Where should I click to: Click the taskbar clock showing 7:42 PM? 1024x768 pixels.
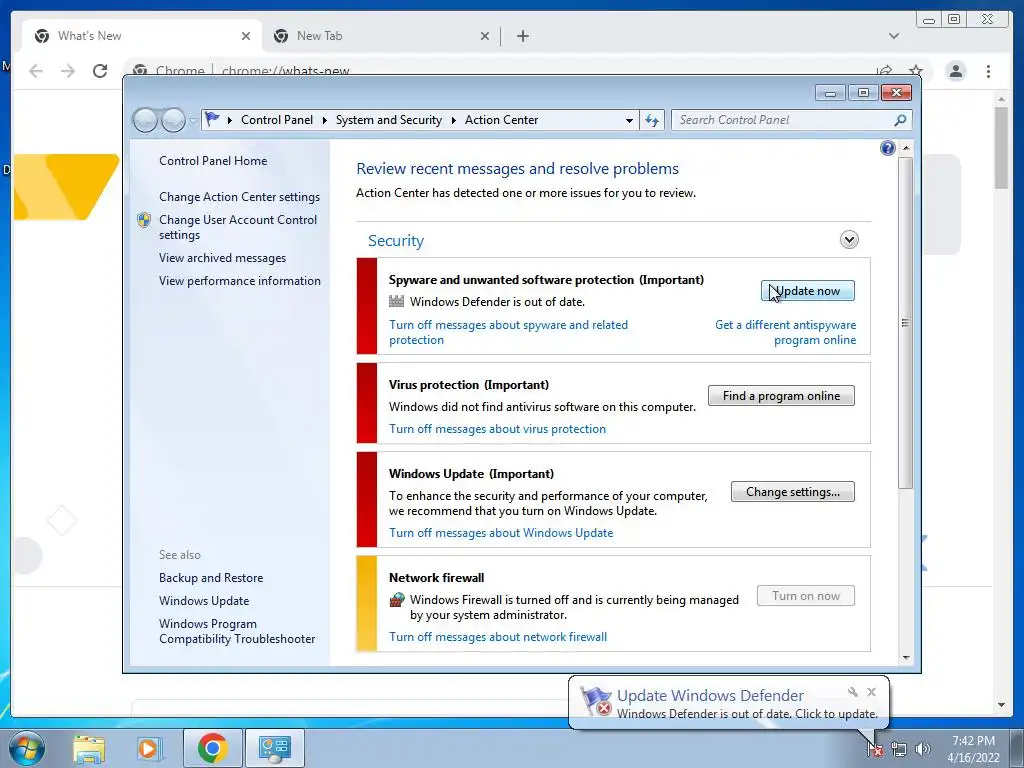[x=973, y=749]
